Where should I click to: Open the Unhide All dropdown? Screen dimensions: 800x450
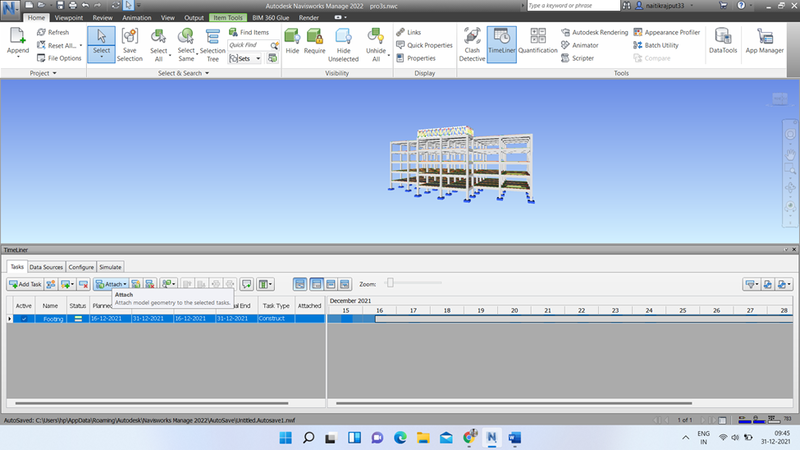click(388, 55)
